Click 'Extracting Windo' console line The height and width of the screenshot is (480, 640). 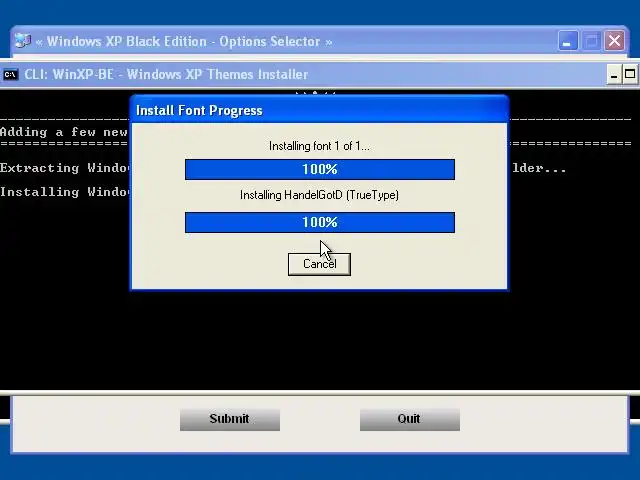[65, 168]
